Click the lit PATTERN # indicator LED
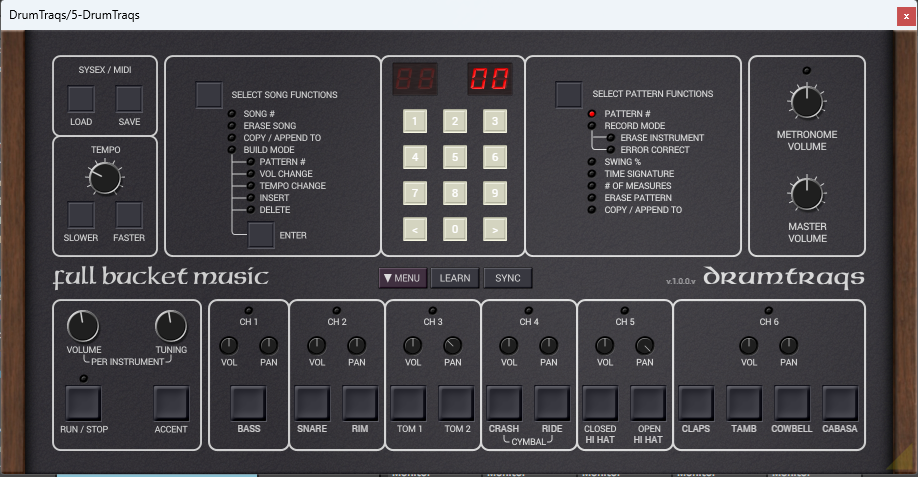Image resolution: width=918 pixels, height=477 pixels. 592,114
